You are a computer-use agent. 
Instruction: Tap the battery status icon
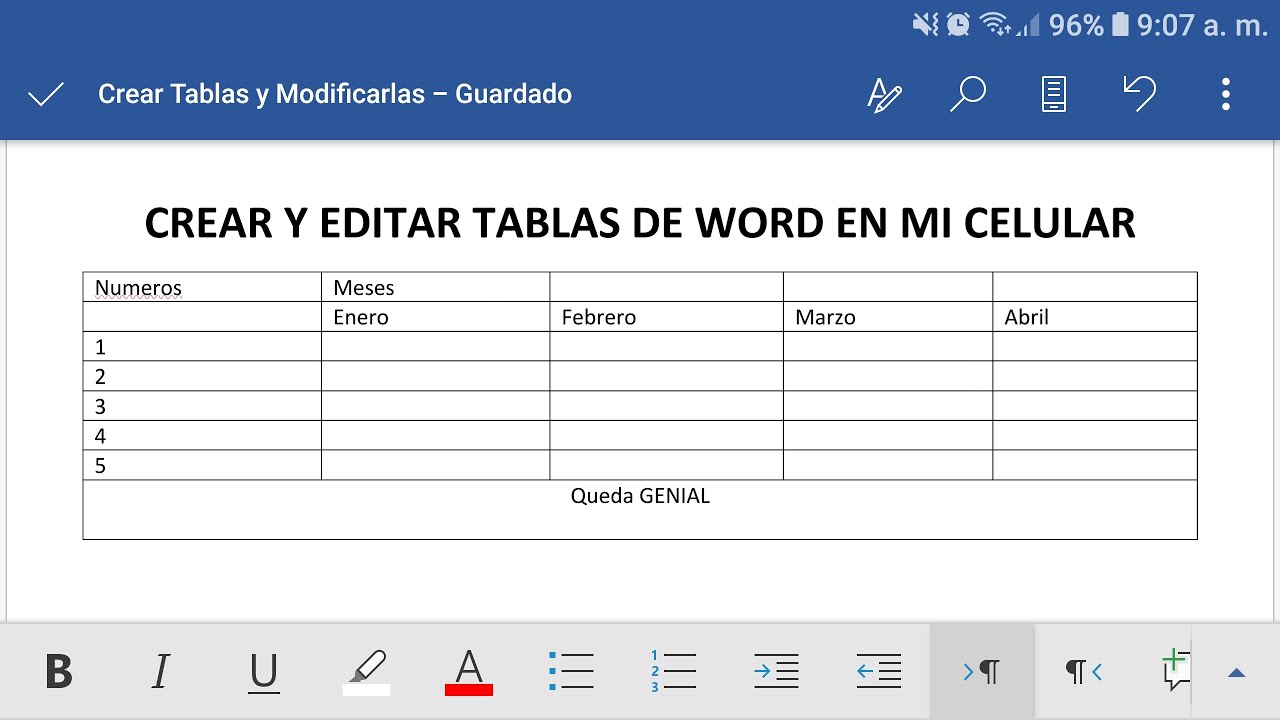point(1121,25)
